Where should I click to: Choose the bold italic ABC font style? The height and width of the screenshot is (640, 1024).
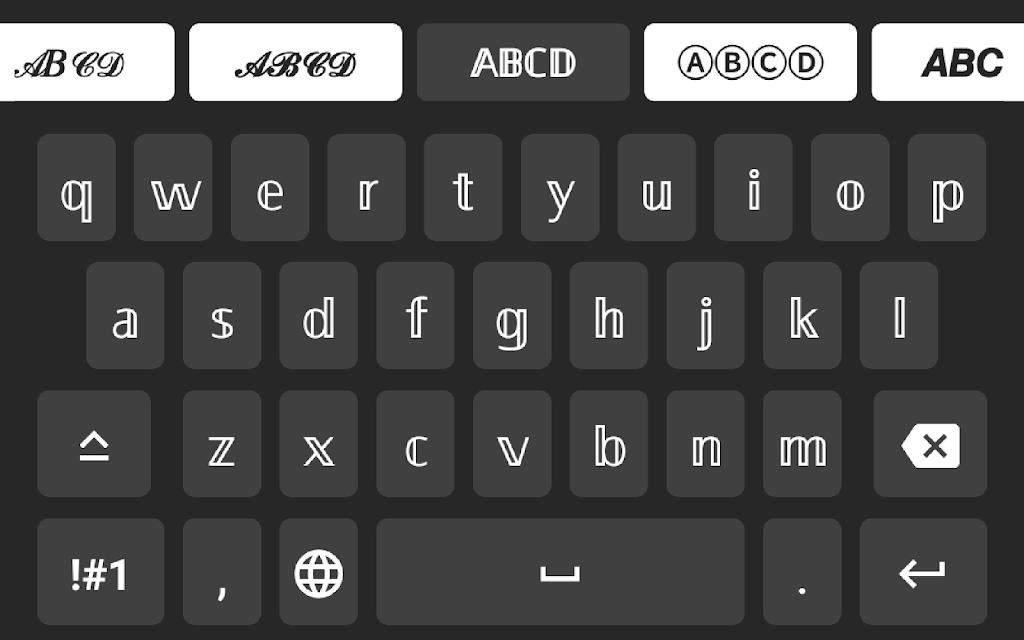tap(948, 62)
